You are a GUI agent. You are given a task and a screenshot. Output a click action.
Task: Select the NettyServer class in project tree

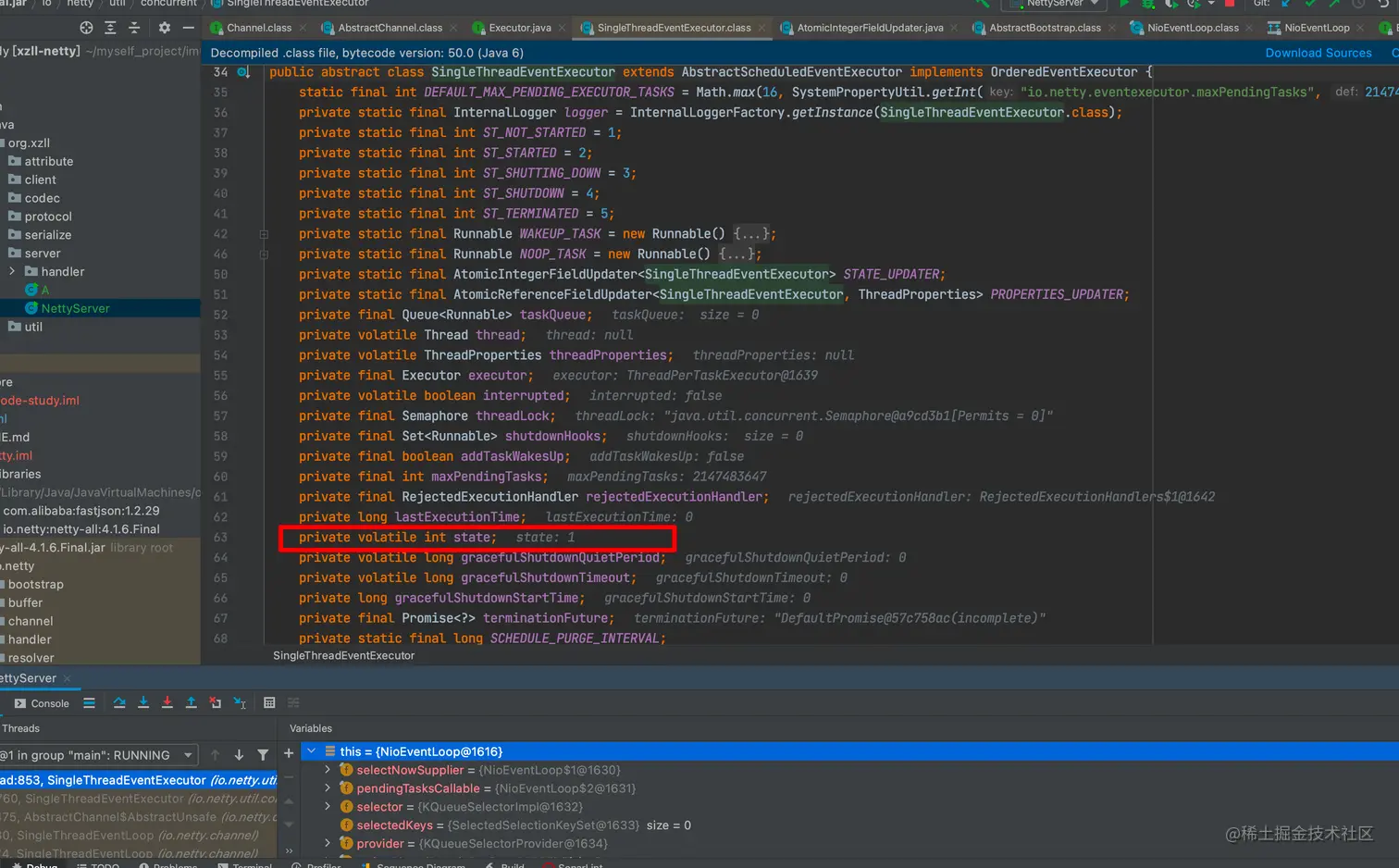point(75,308)
